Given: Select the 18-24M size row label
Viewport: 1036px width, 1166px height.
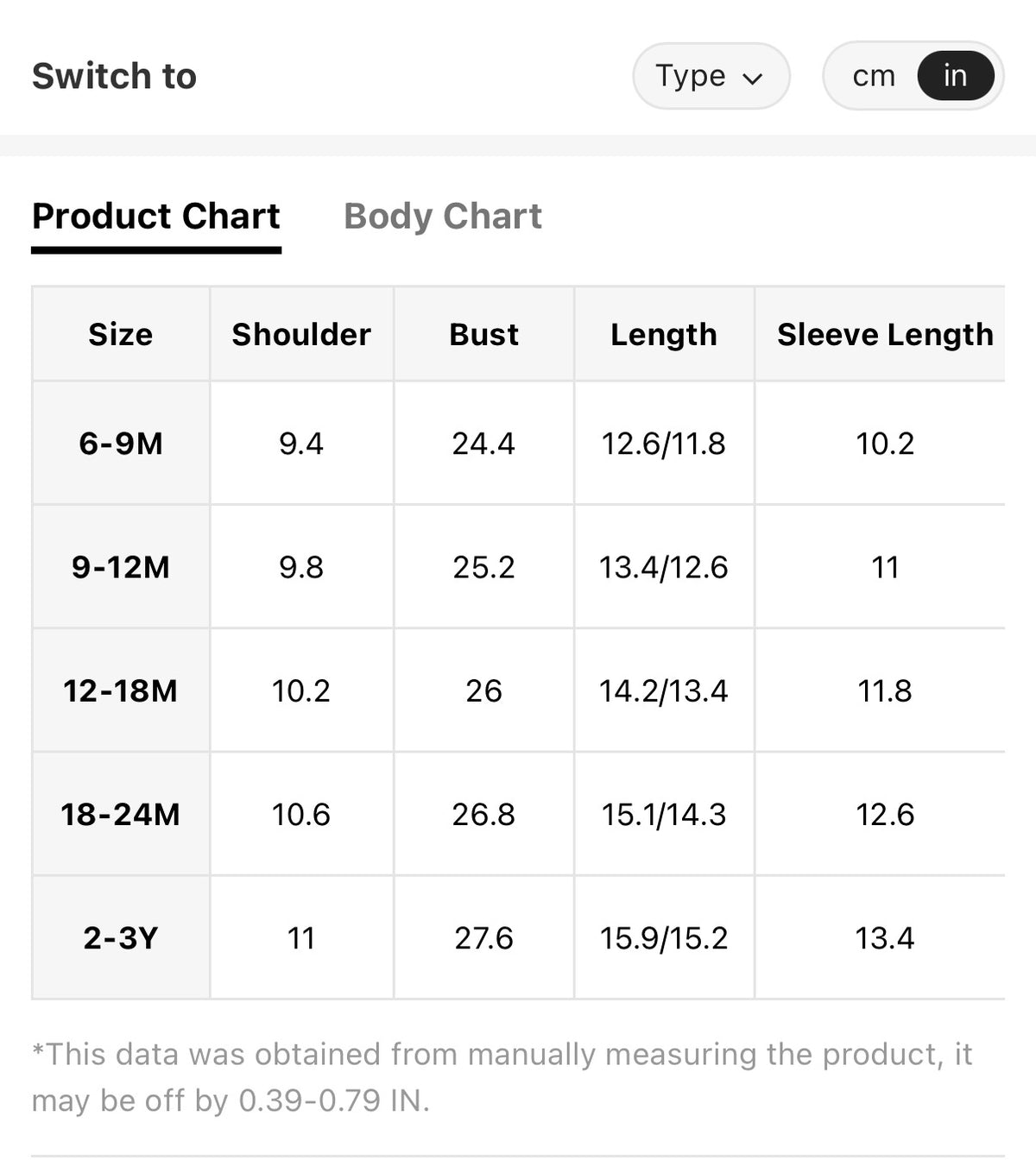Looking at the screenshot, I should tap(121, 814).
